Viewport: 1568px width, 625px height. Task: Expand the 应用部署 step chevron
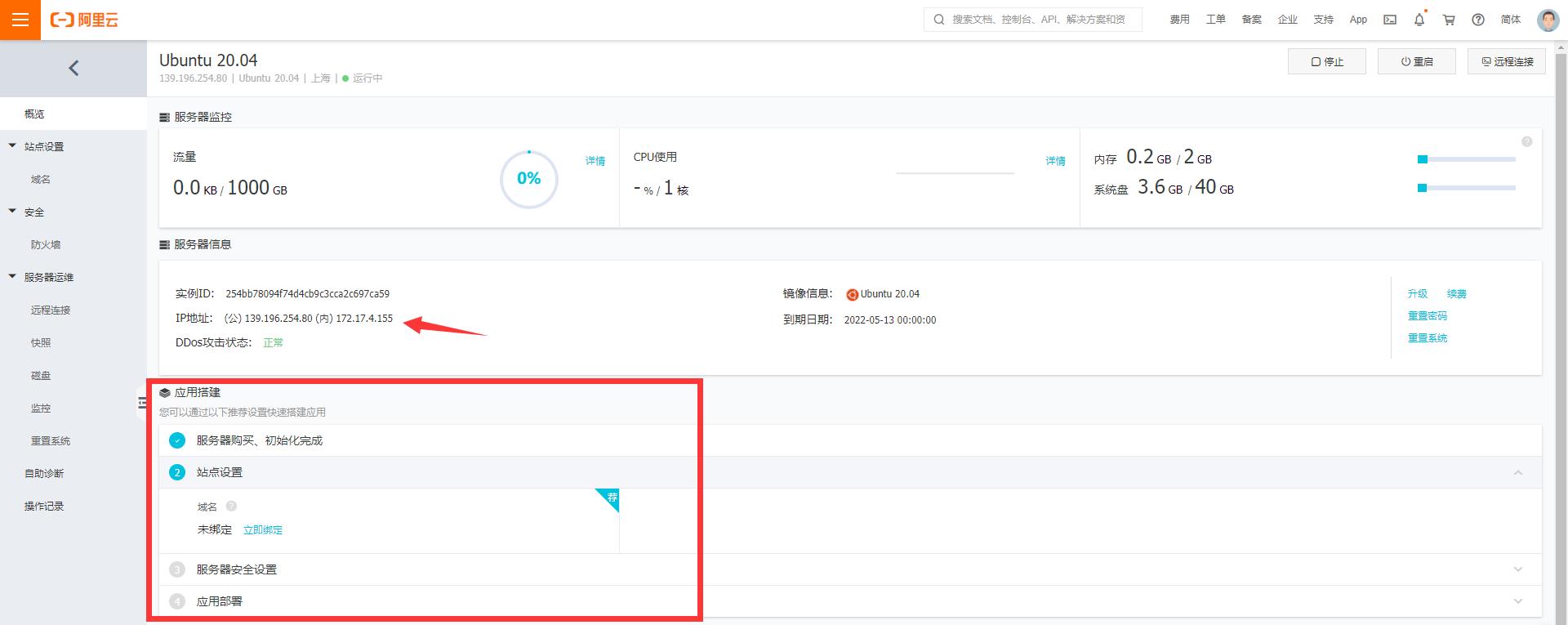pyautogui.click(x=1518, y=601)
